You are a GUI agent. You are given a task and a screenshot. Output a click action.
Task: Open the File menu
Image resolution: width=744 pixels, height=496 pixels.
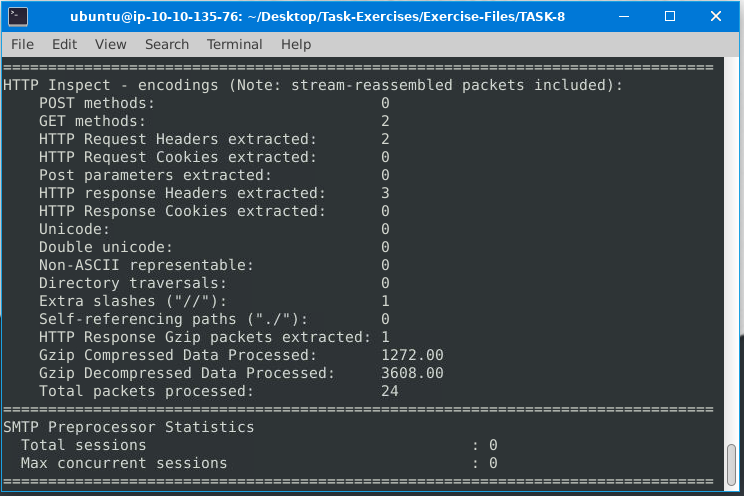[x=22, y=44]
